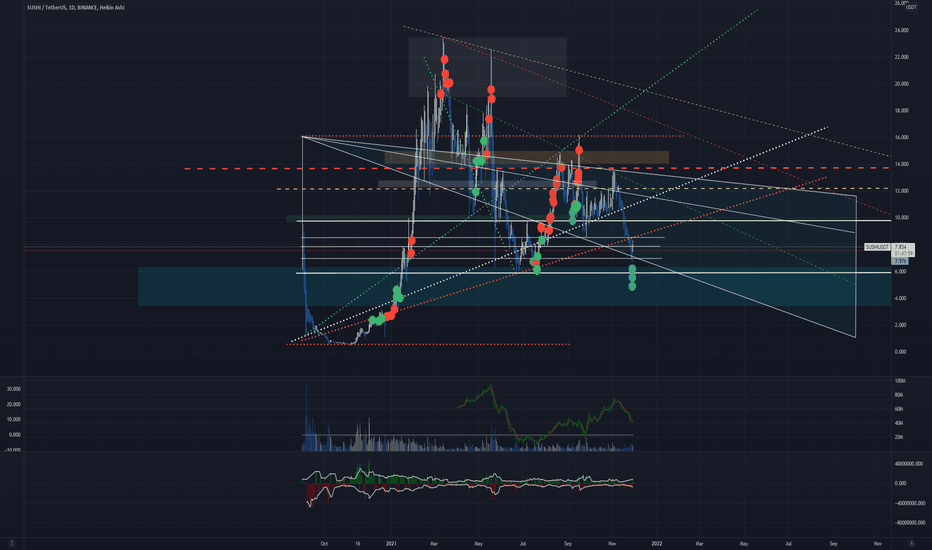This screenshot has height=550, width=932.
Task: Toggle auto scale A button at bottom-right
Action: [911, 543]
